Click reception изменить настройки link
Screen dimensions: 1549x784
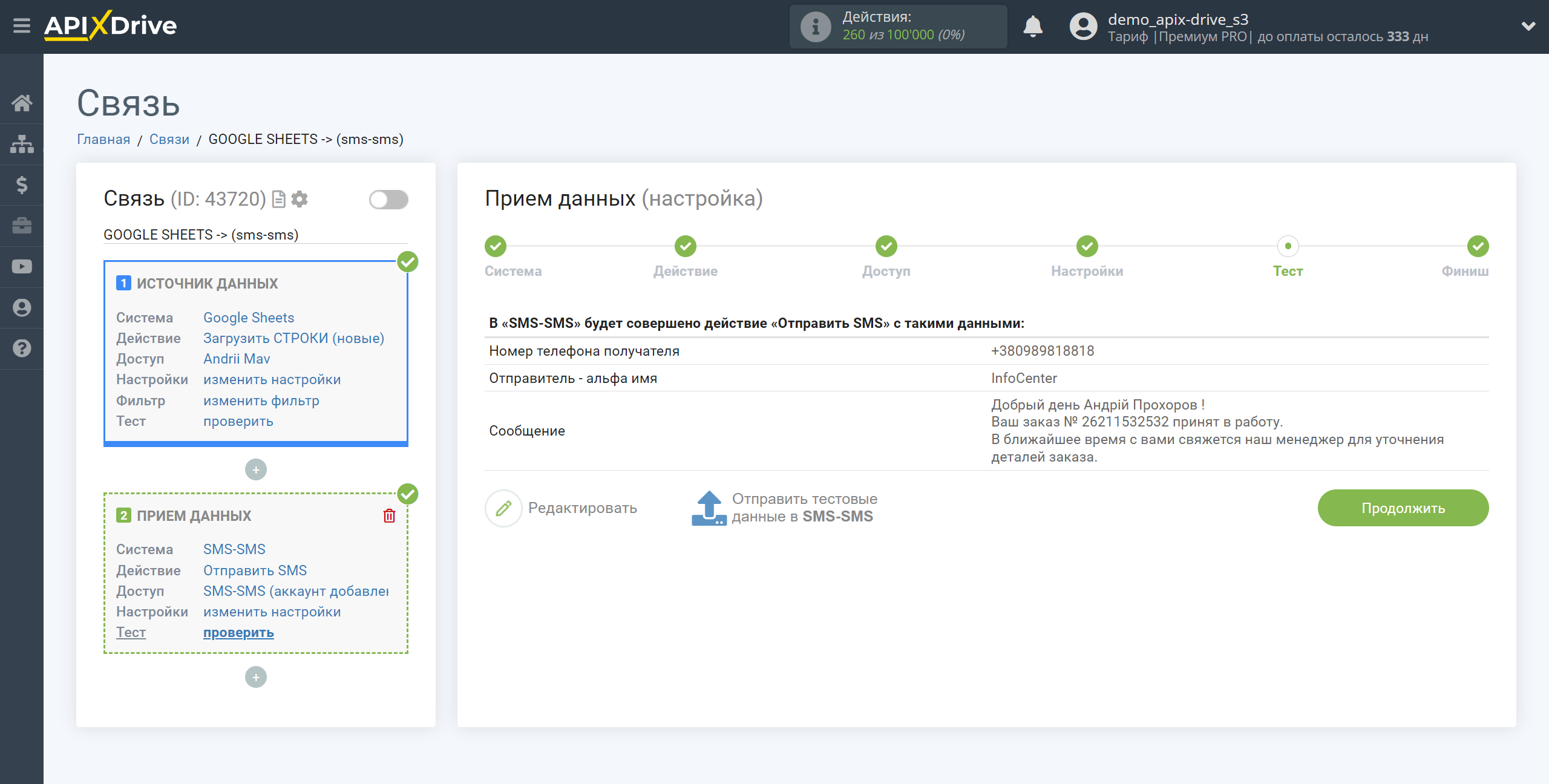[272, 612]
